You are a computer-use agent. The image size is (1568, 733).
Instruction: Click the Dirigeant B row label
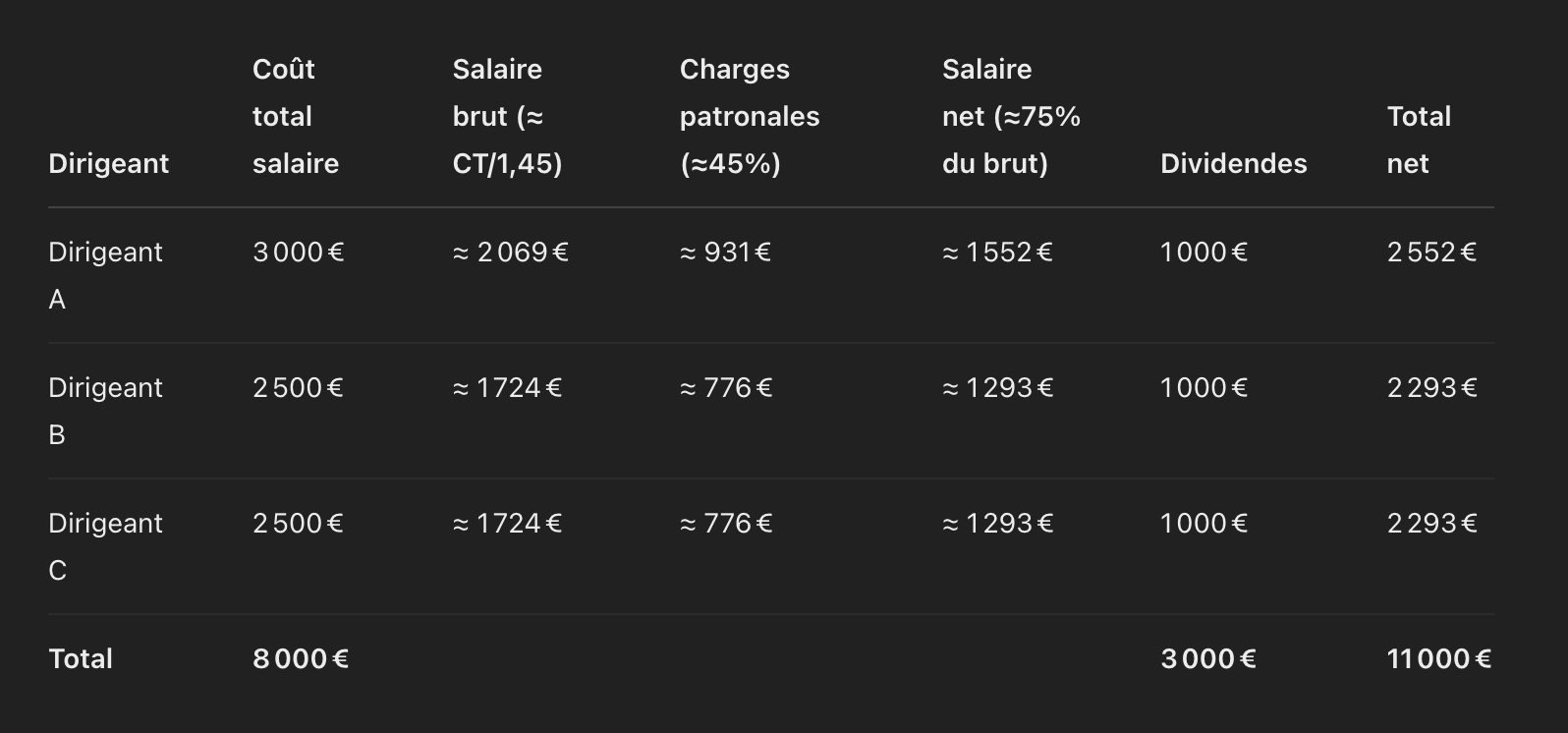coord(105,411)
